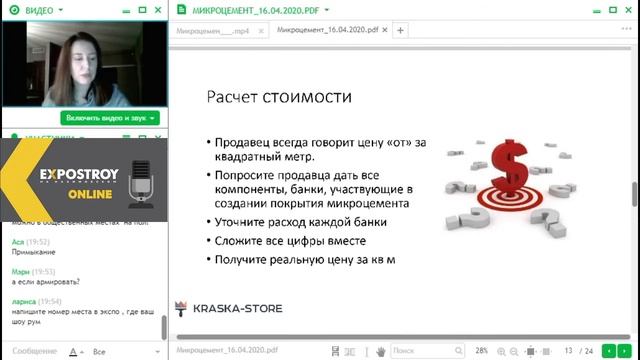Click bullet Сложите все цифры вместе
The image size is (640, 360).
290,241
